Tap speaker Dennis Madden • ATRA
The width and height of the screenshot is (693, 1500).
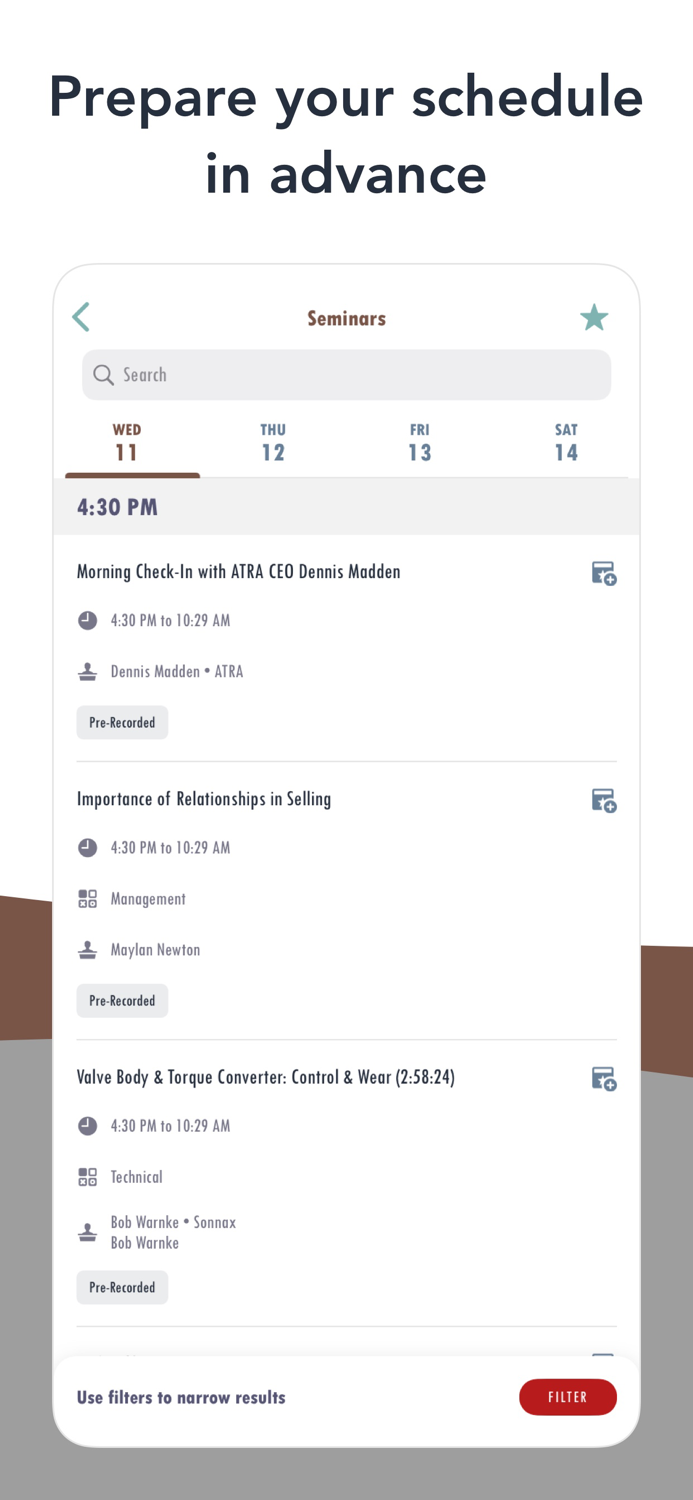[177, 672]
